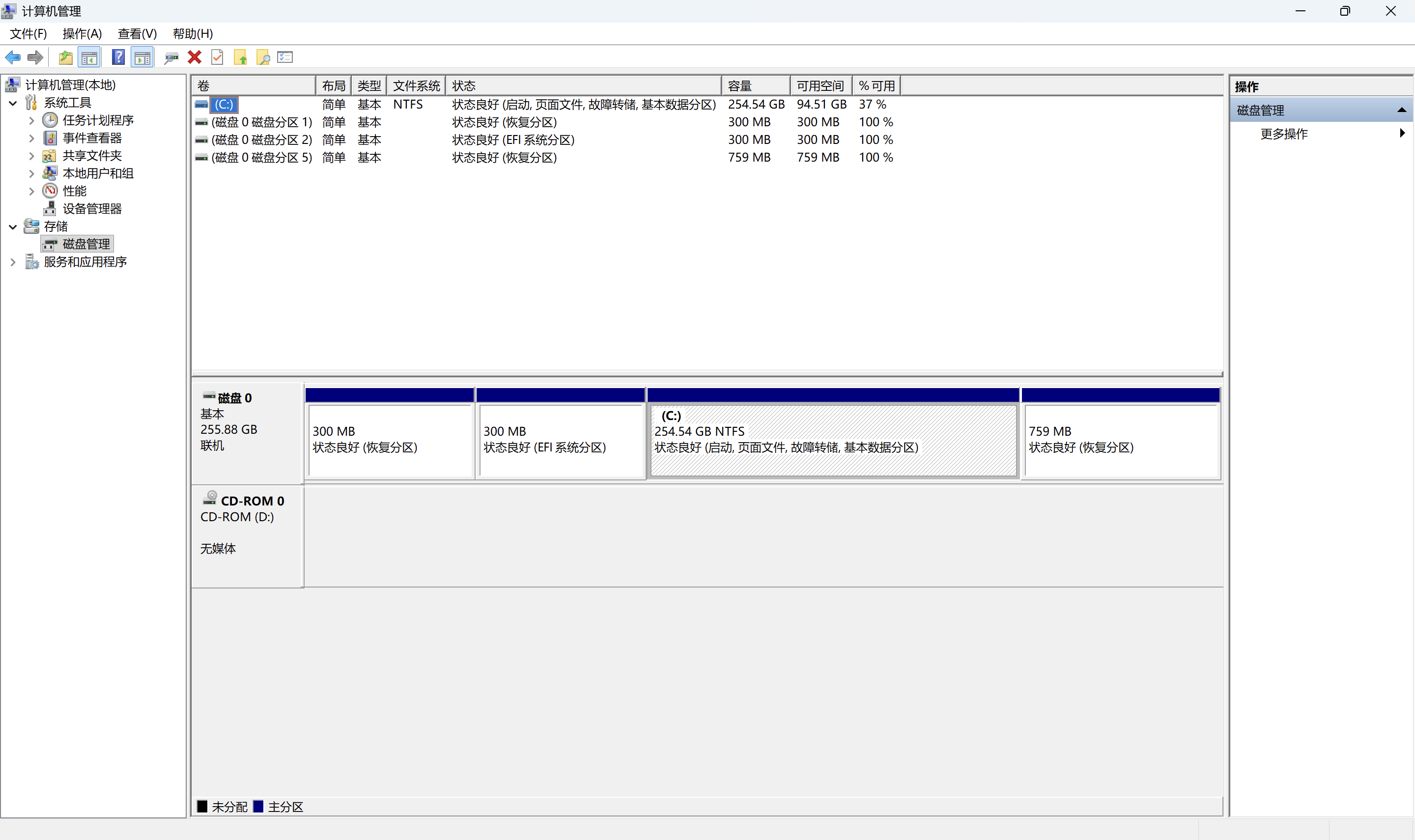The width and height of the screenshot is (1415, 840).
Task: Click the document checkmark properties icon
Action: click(217, 57)
